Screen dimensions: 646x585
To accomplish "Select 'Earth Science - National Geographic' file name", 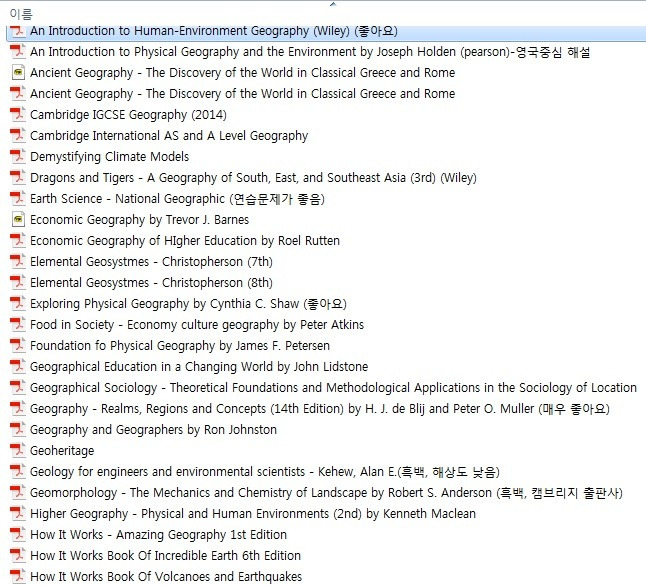I will (x=177, y=199).
